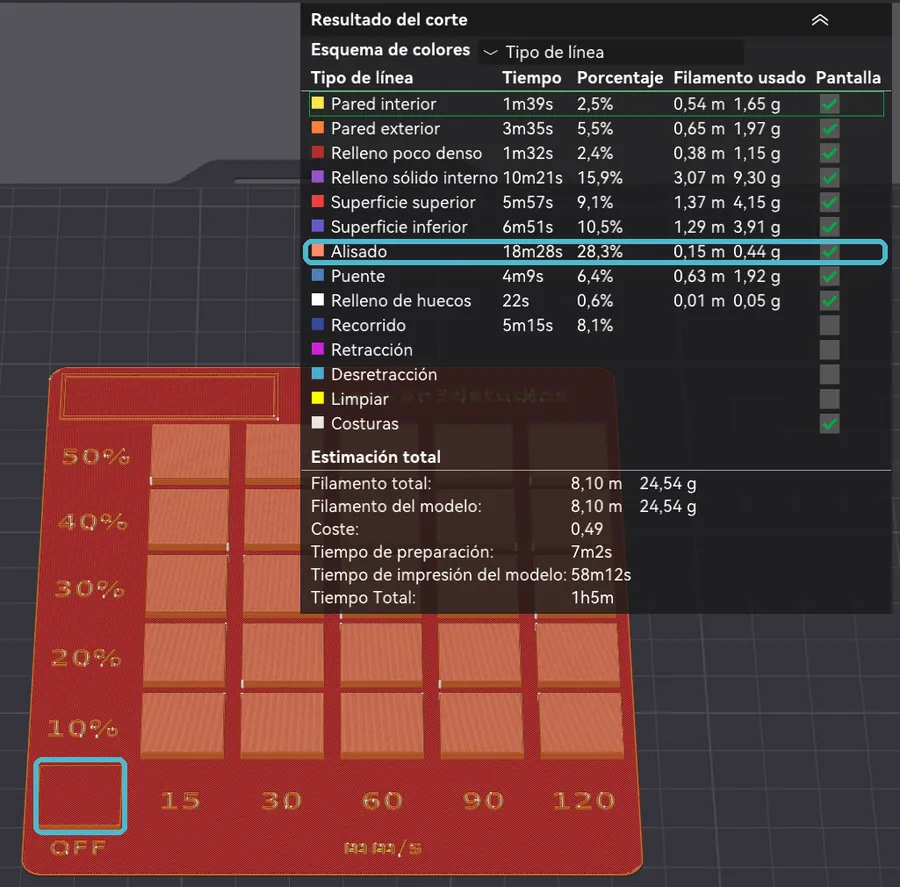Click the Alisado color swatch
900x887 pixels.
pyautogui.click(x=317, y=251)
